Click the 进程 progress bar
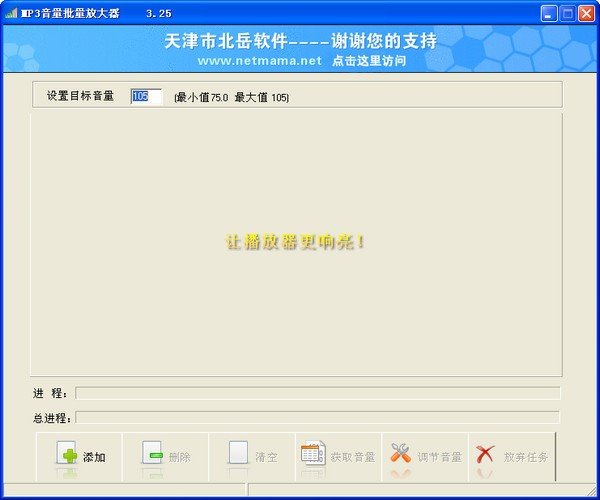This screenshot has width=600, height=500. (318, 393)
